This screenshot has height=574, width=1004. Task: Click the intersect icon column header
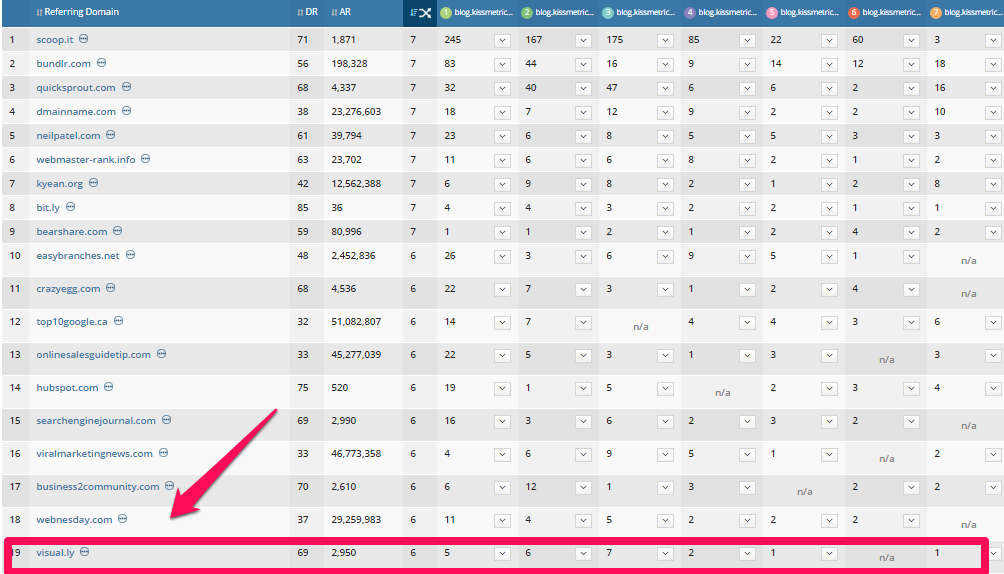pos(420,13)
